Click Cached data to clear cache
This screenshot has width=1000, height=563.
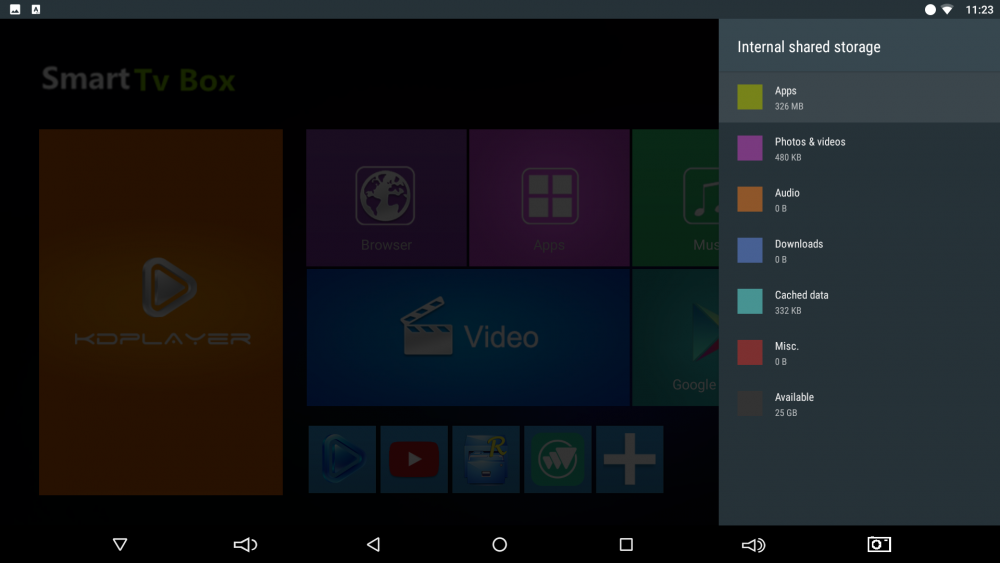click(858, 302)
